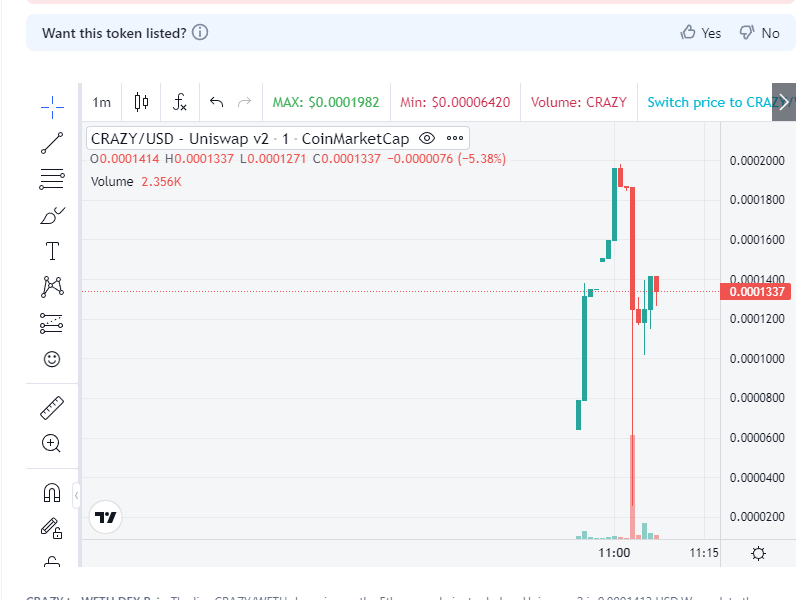The image size is (800, 600).
Task: Open the CRAZY/USD legend more options
Action: (x=455, y=138)
